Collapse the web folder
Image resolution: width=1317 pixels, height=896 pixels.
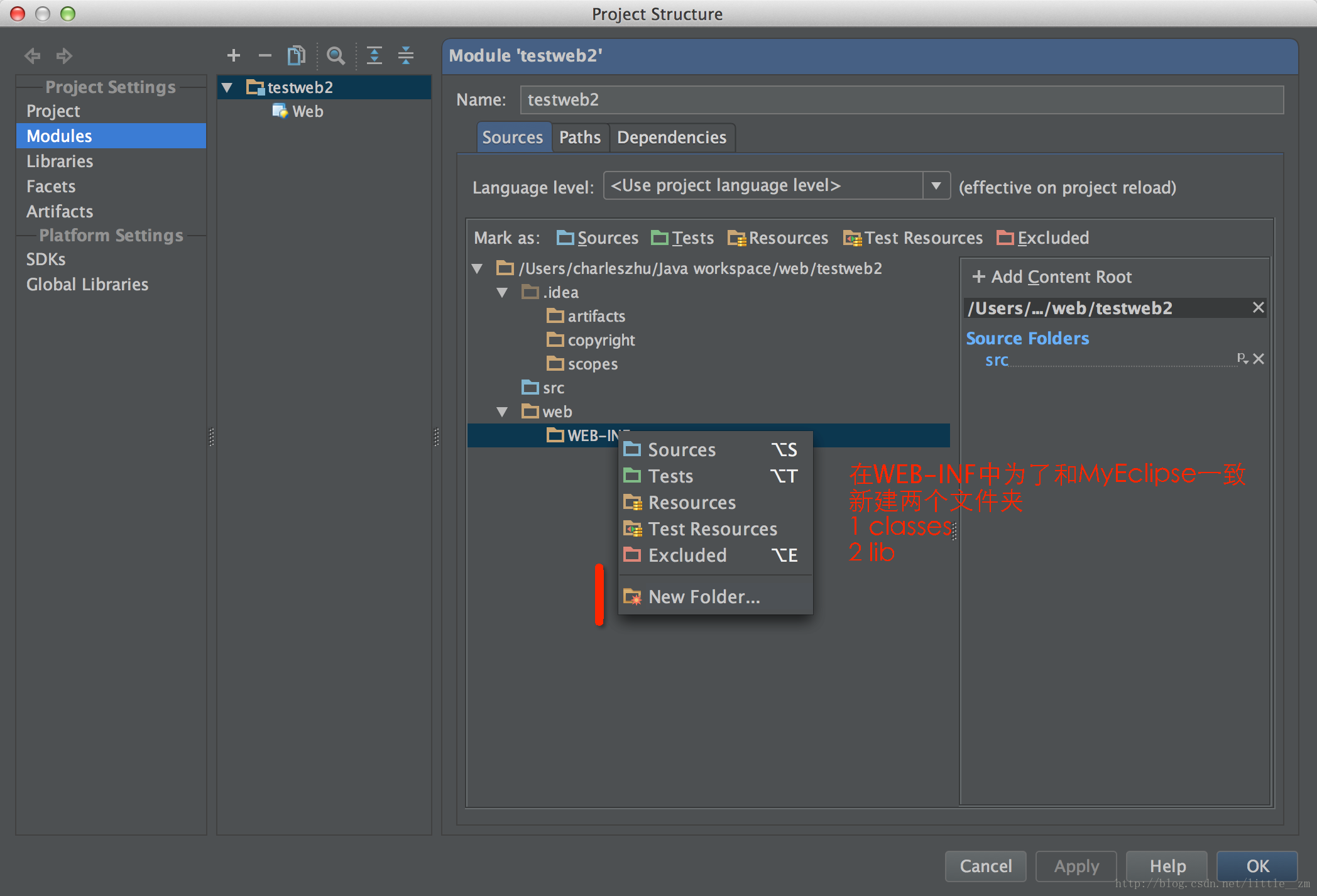pos(502,412)
